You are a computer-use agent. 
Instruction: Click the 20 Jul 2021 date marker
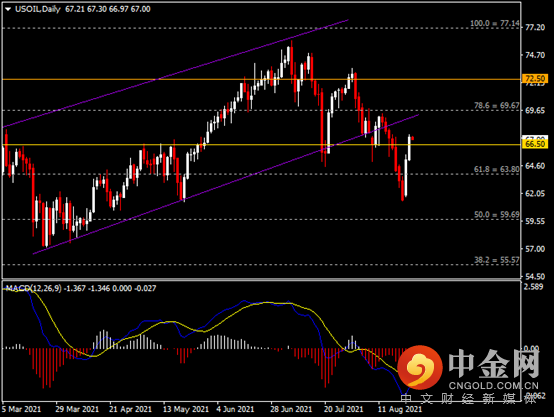[343, 409]
